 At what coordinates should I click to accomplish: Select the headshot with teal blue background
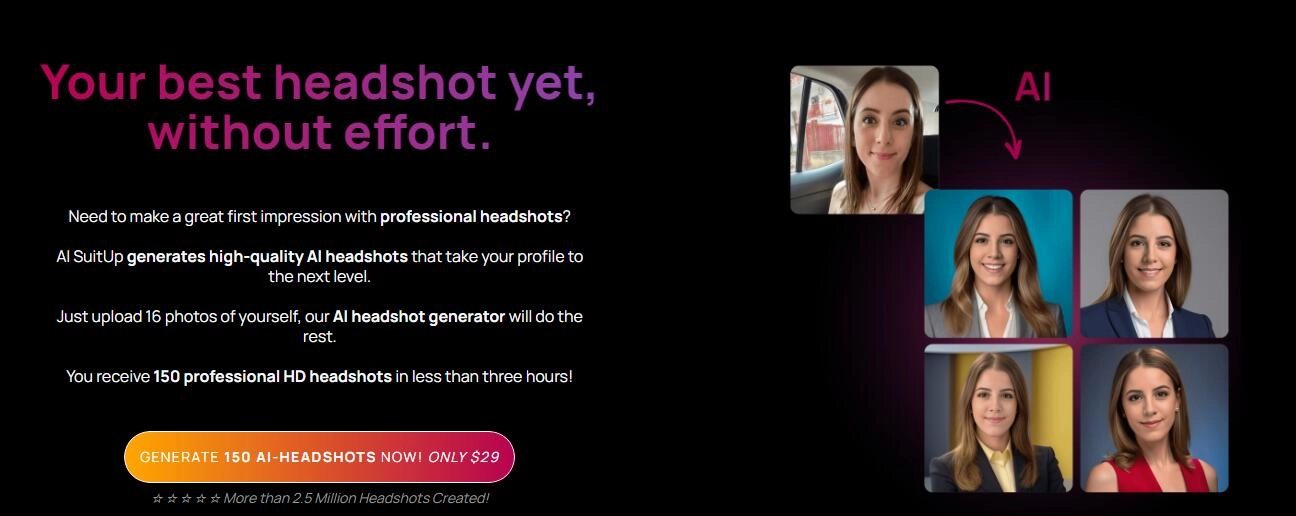point(998,264)
